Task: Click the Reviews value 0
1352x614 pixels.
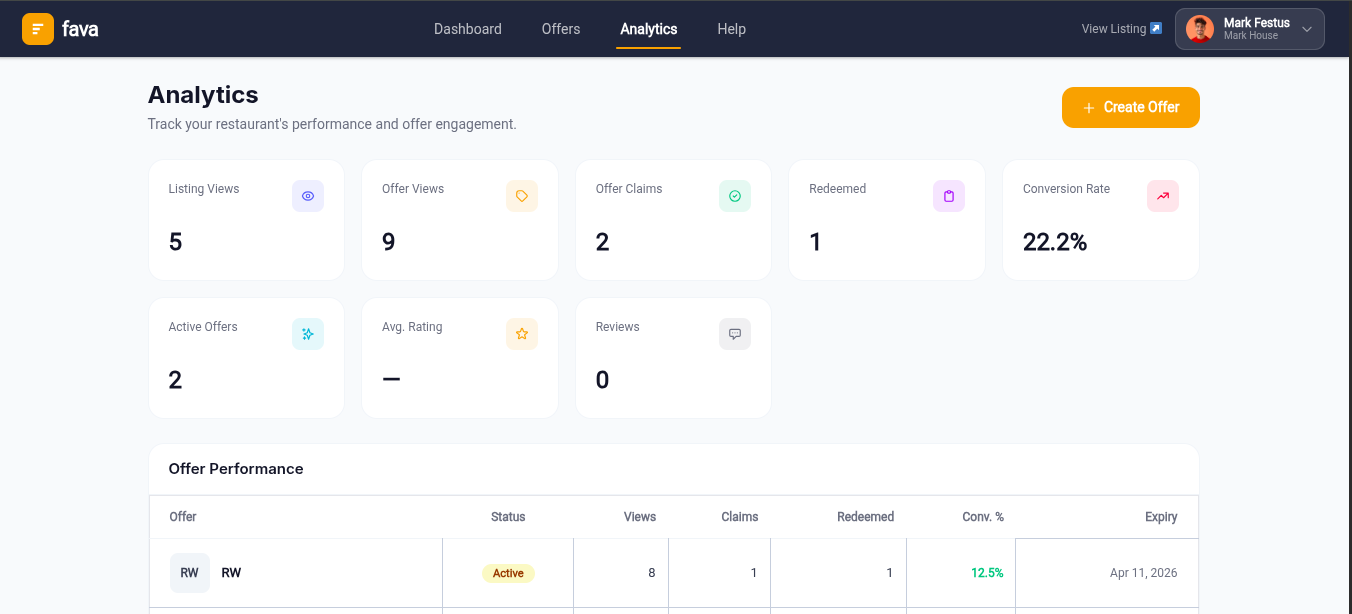Action: [x=602, y=380]
